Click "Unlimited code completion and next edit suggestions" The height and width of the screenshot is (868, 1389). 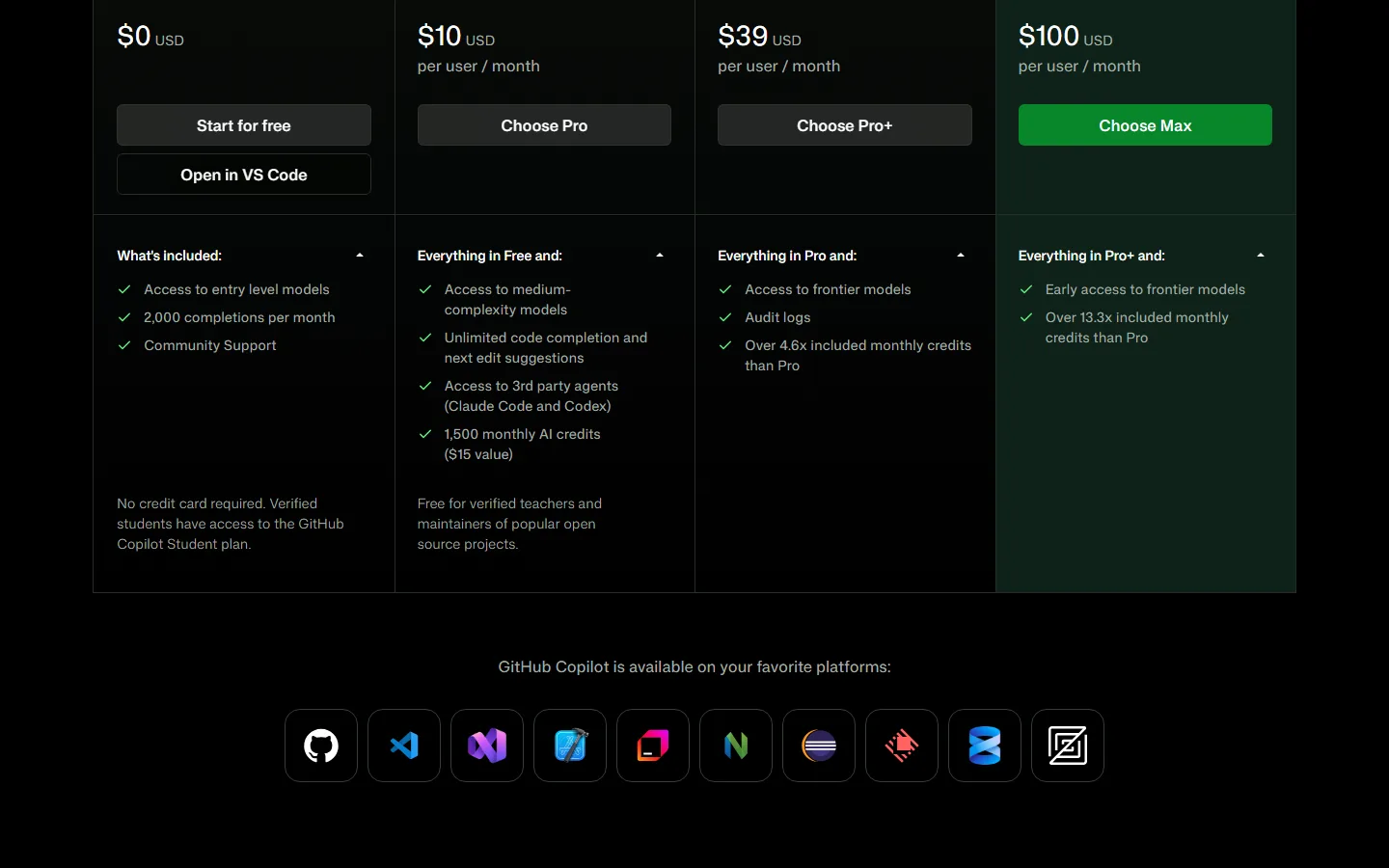click(x=546, y=347)
